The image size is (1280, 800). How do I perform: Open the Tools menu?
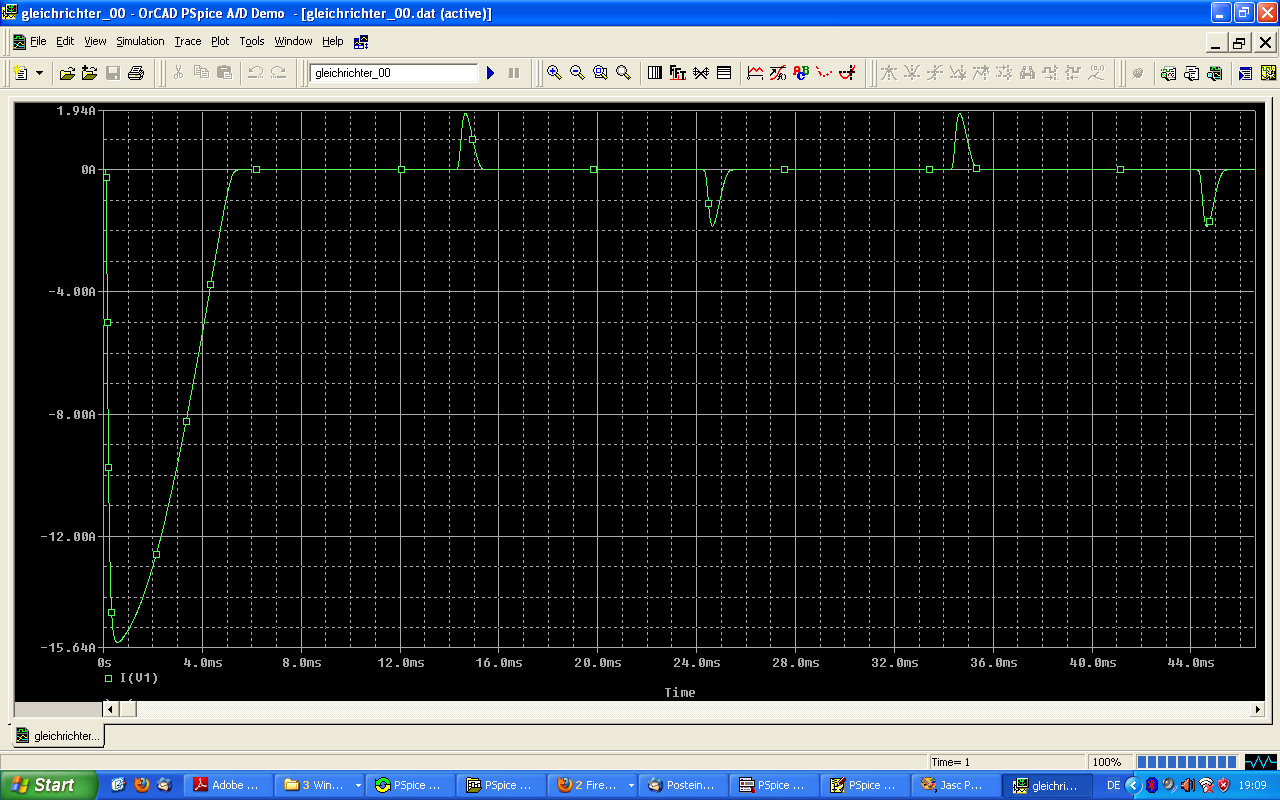point(252,42)
